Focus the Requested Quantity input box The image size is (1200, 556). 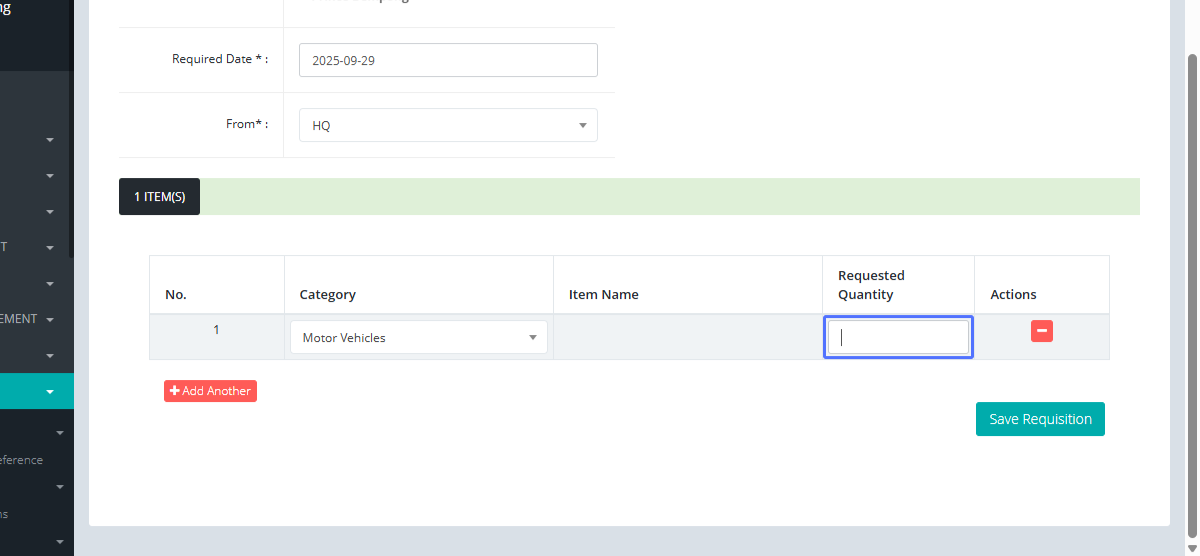click(x=898, y=338)
